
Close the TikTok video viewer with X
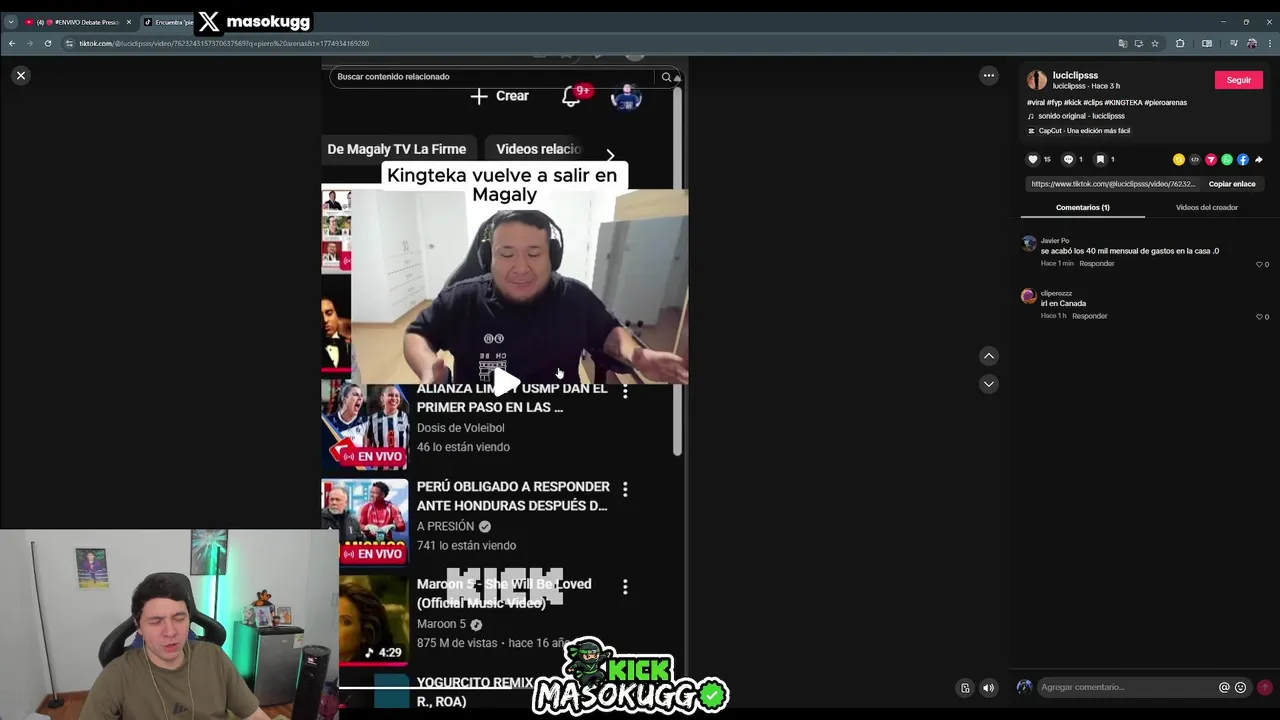coord(20,75)
